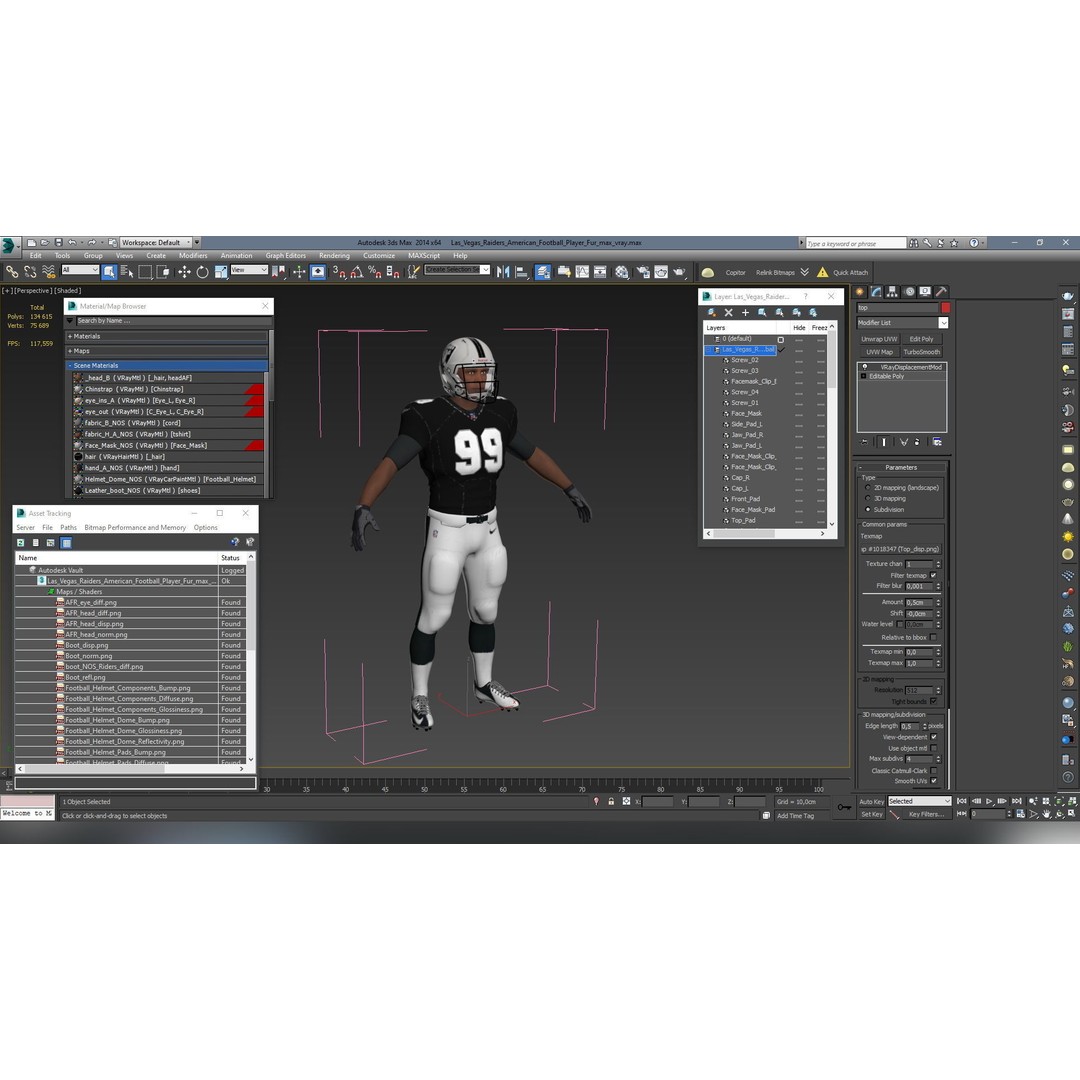Click the Toggle Set Key Mode key icon

point(844,807)
